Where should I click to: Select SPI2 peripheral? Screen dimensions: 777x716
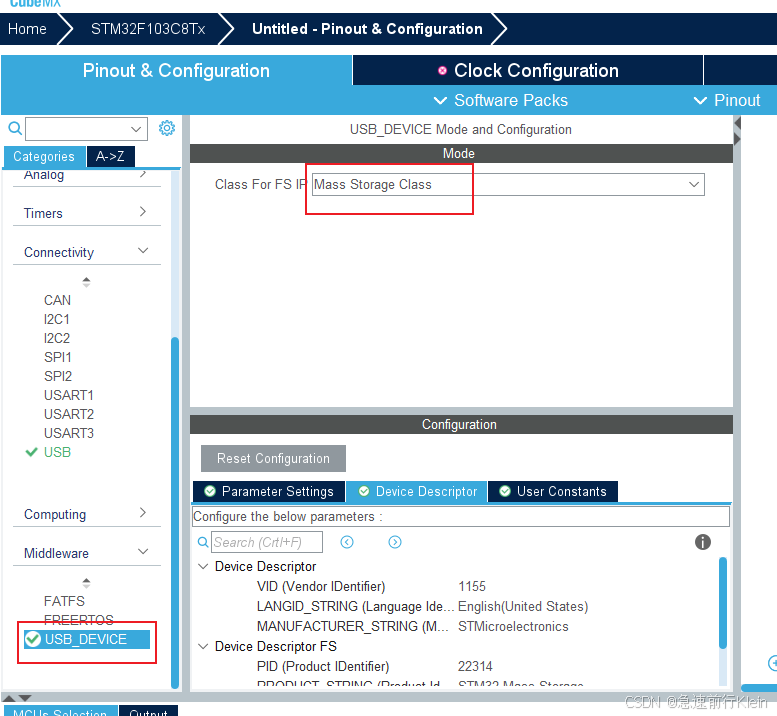pyautogui.click(x=58, y=376)
